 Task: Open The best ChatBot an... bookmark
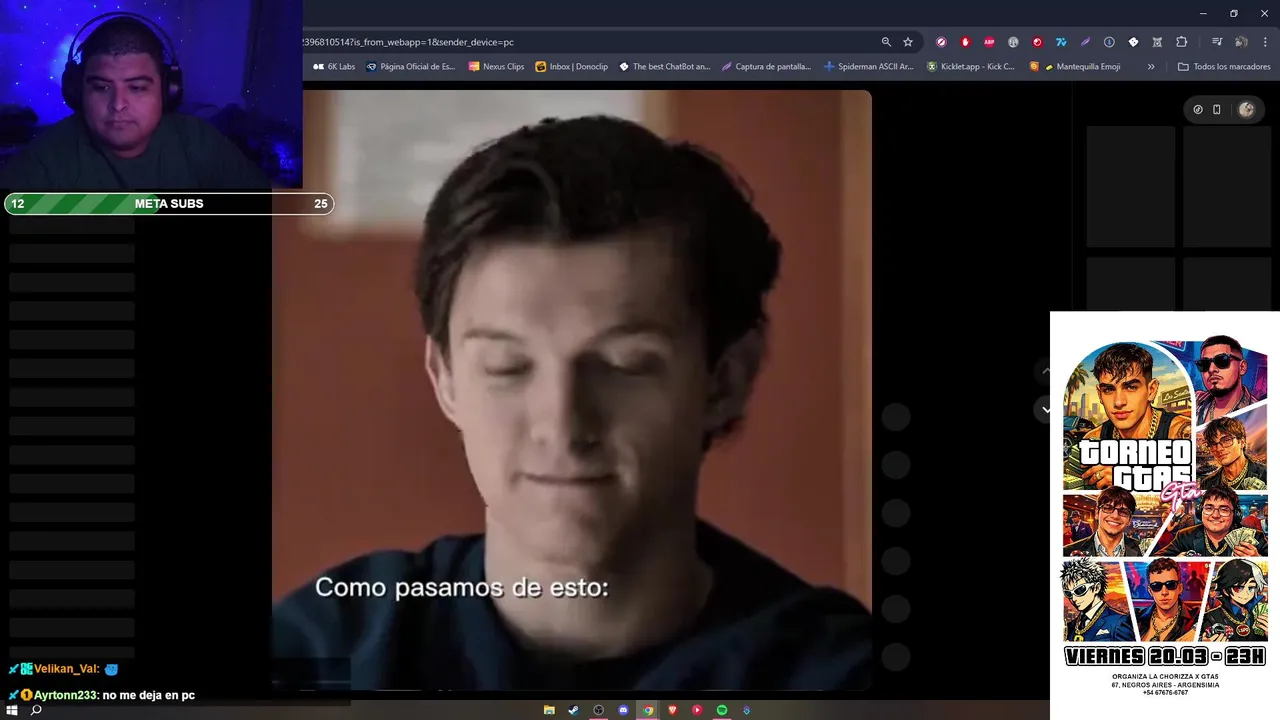click(665, 67)
